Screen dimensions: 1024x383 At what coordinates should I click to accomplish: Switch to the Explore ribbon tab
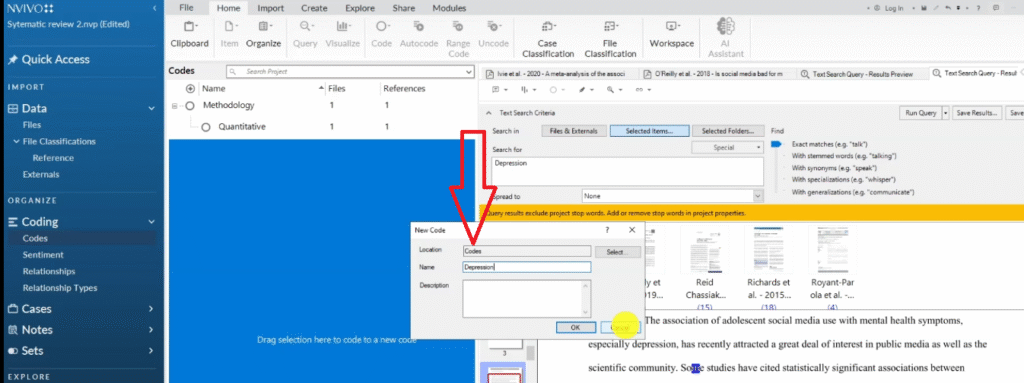coord(360,8)
